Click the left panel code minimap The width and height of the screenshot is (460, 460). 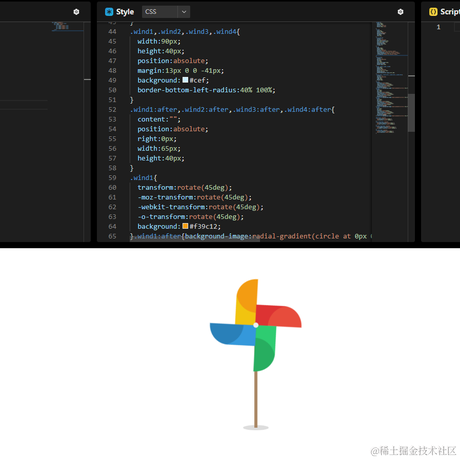click(x=67, y=27)
